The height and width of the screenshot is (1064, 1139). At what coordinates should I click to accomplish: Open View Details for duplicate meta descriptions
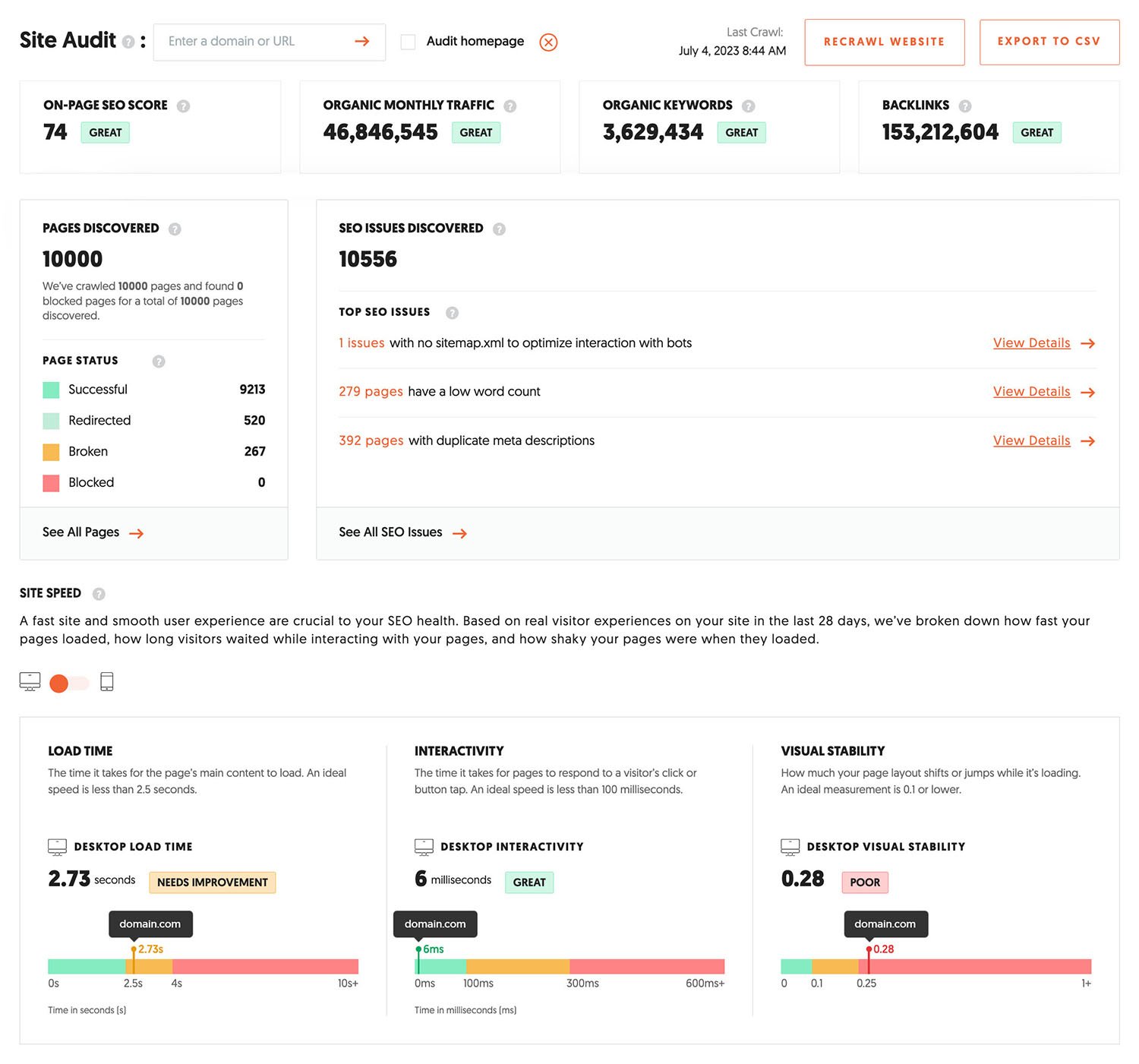1044,440
